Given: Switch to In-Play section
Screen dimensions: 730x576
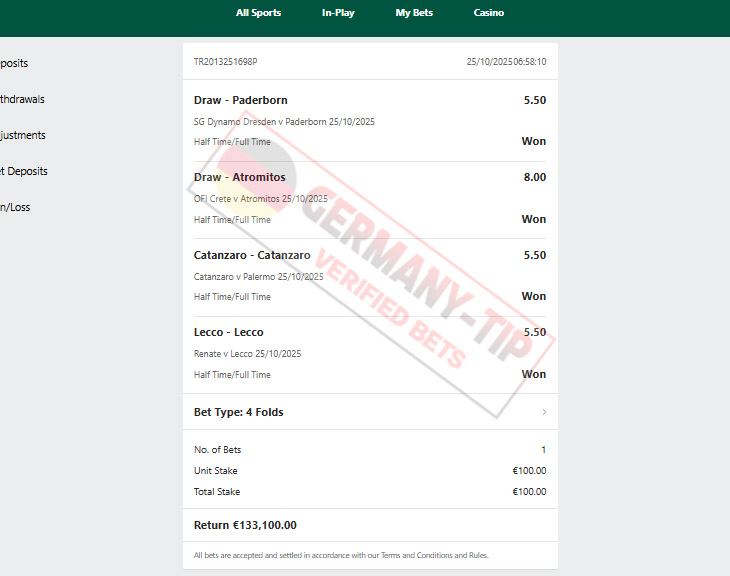Looking at the screenshot, I should click(338, 13).
